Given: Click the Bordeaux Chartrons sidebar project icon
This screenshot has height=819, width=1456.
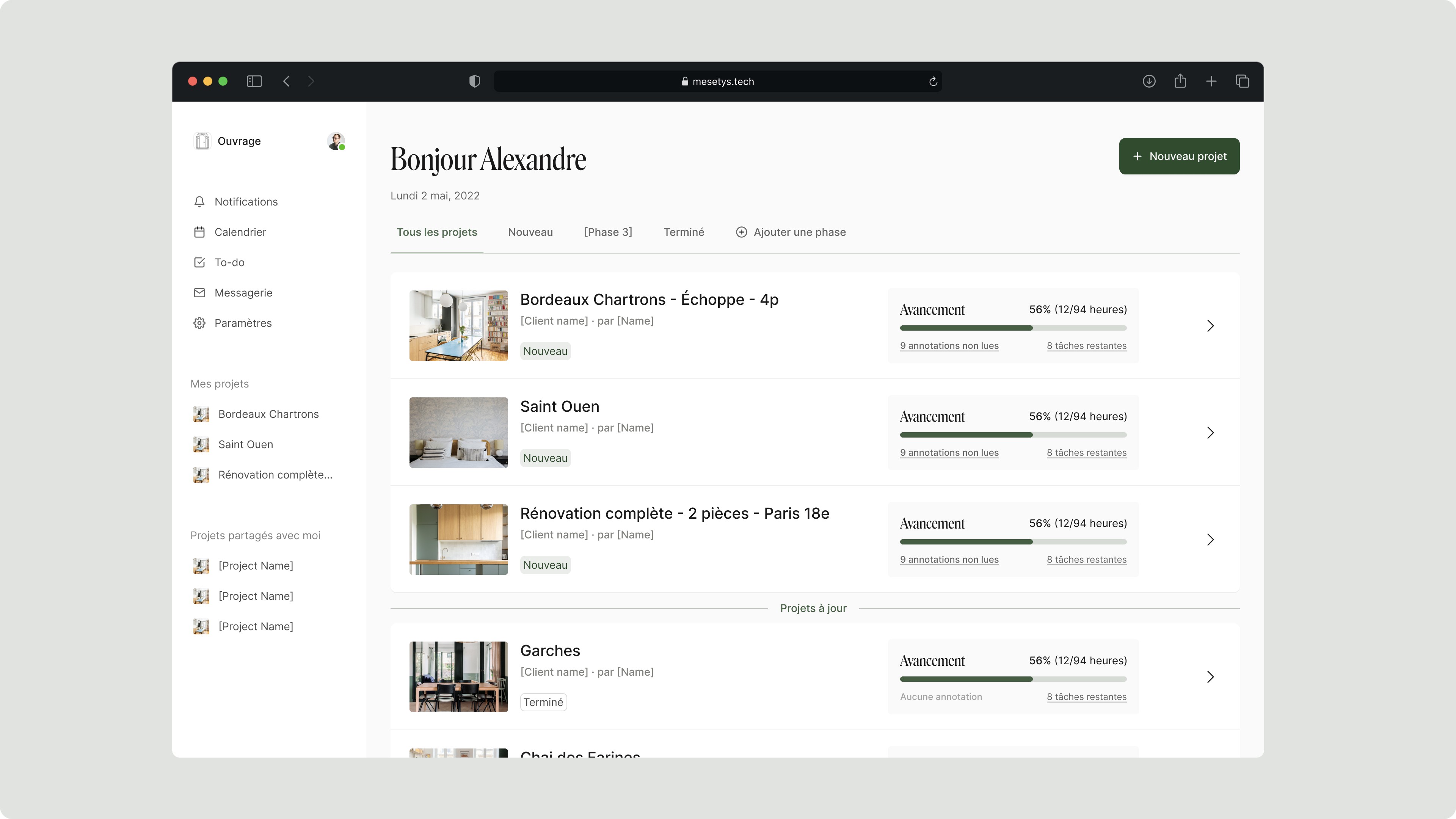Looking at the screenshot, I should 201,414.
